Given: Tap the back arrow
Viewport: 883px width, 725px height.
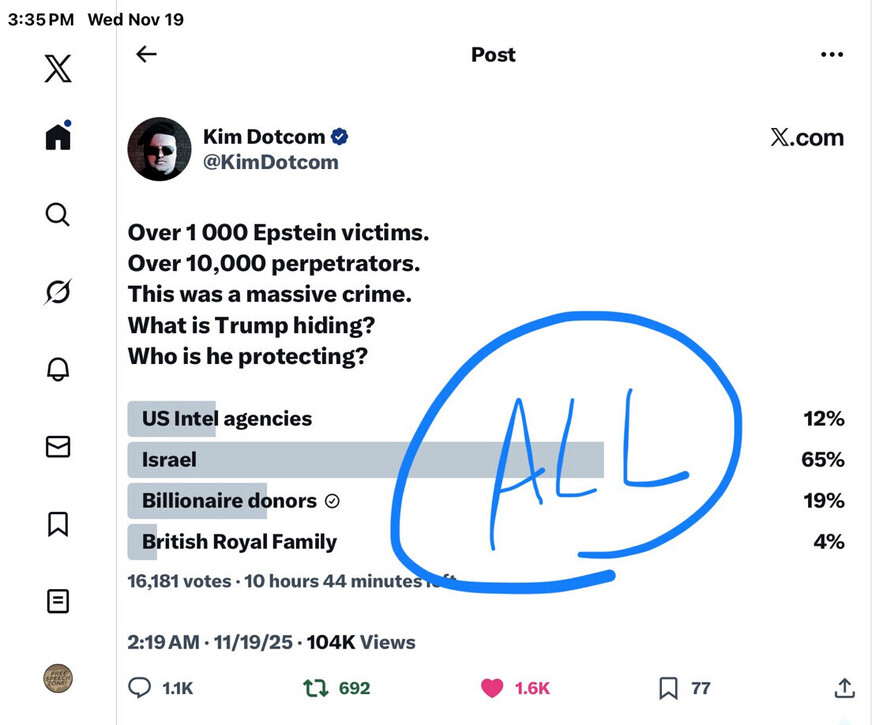Looking at the screenshot, I should pyautogui.click(x=147, y=54).
